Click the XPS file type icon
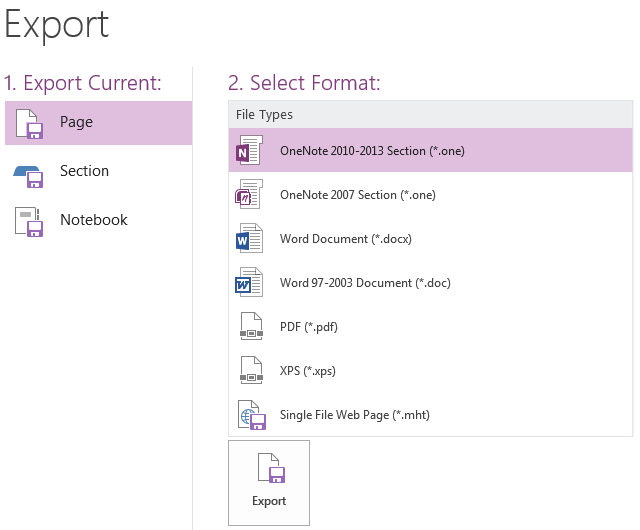Viewport: 640px width, 530px height. pyautogui.click(x=251, y=370)
